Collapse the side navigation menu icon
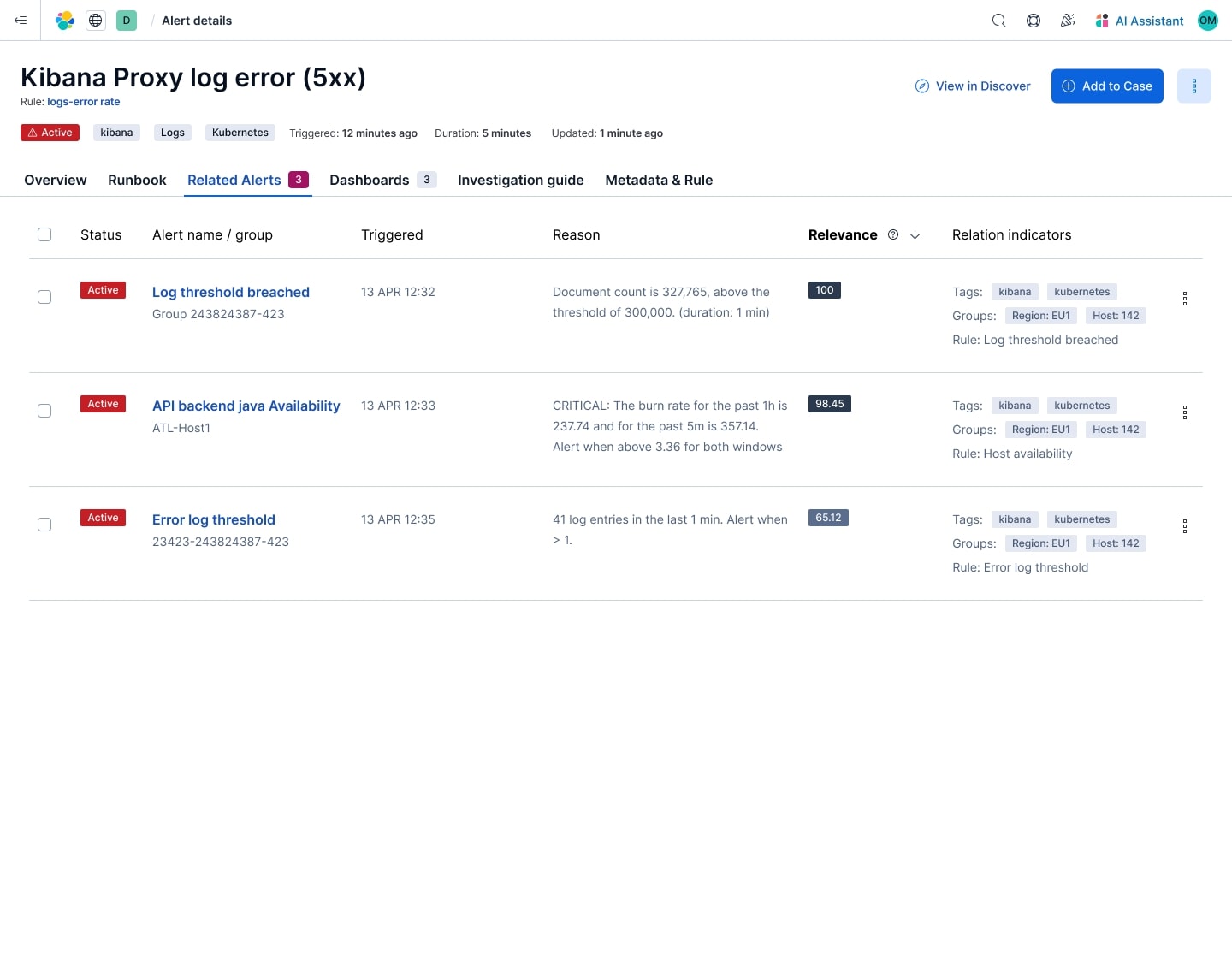Viewport: 1232px width, 955px height. coord(21,21)
